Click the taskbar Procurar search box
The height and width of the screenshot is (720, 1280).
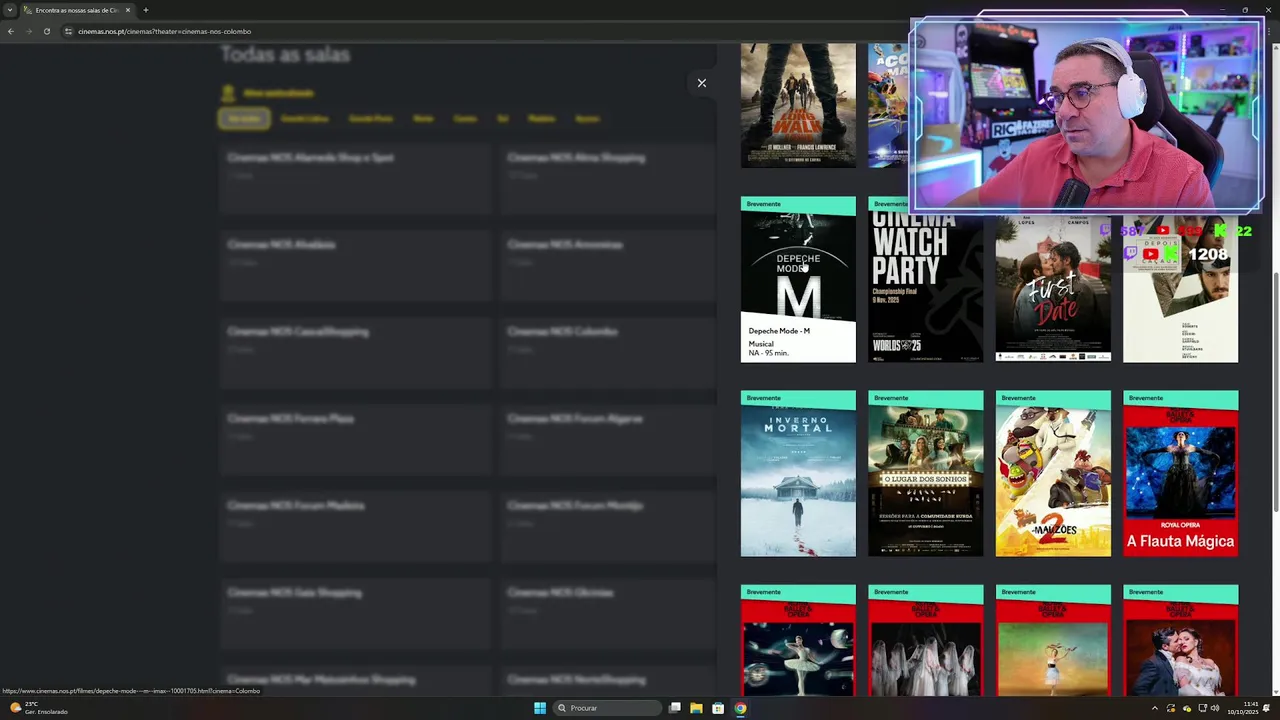608,708
